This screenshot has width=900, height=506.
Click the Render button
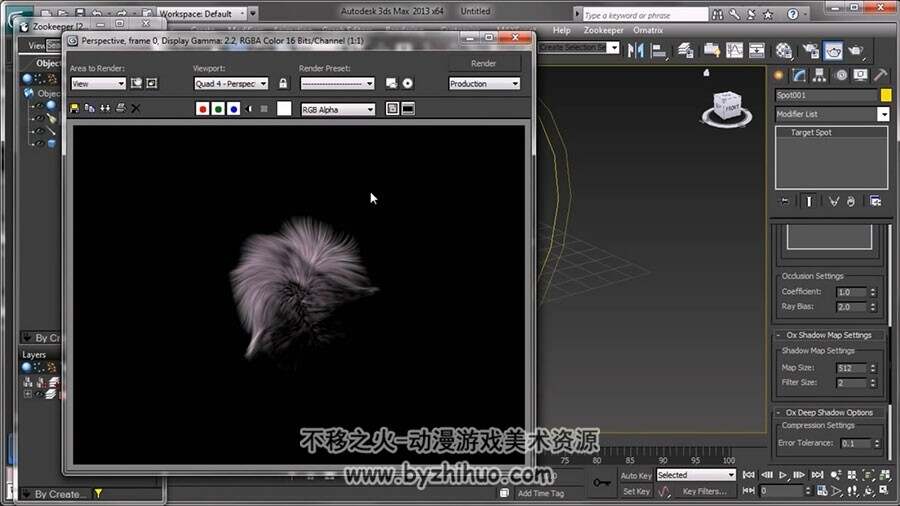point(483,64)
